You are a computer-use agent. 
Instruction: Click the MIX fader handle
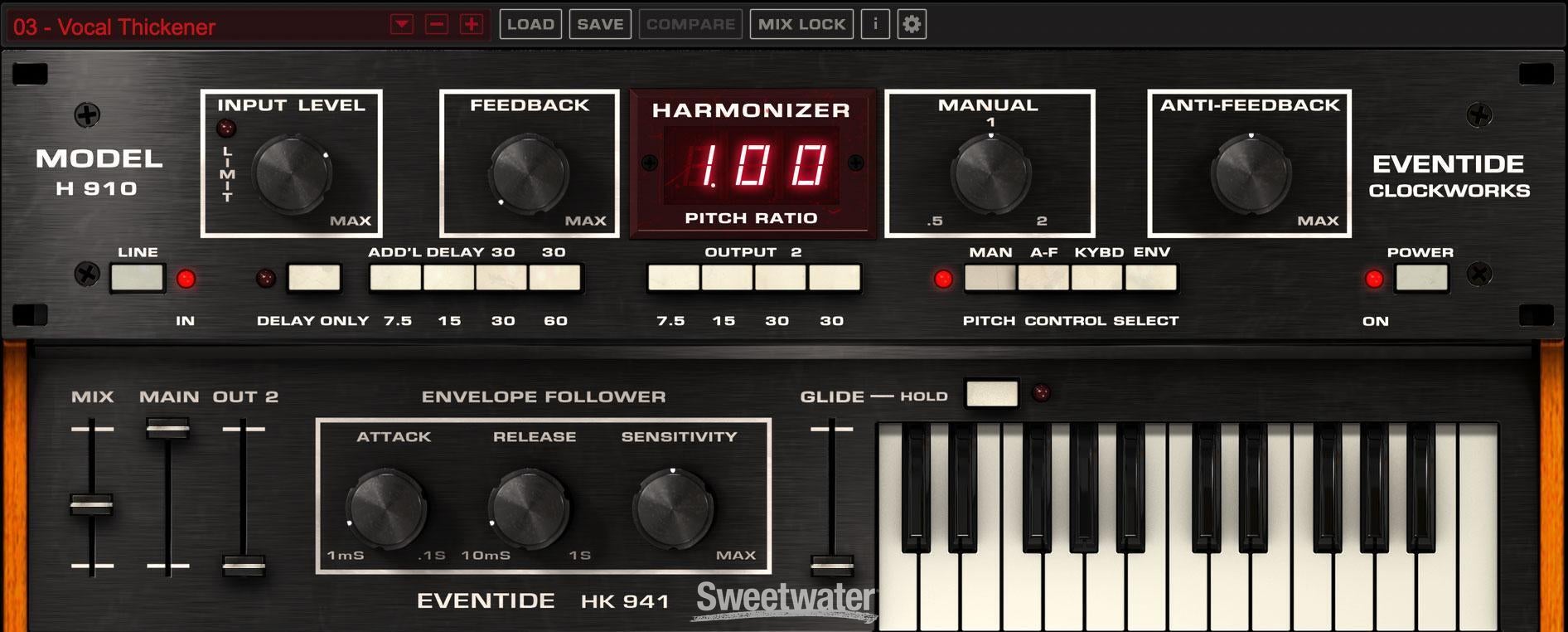tap(91, 504)
